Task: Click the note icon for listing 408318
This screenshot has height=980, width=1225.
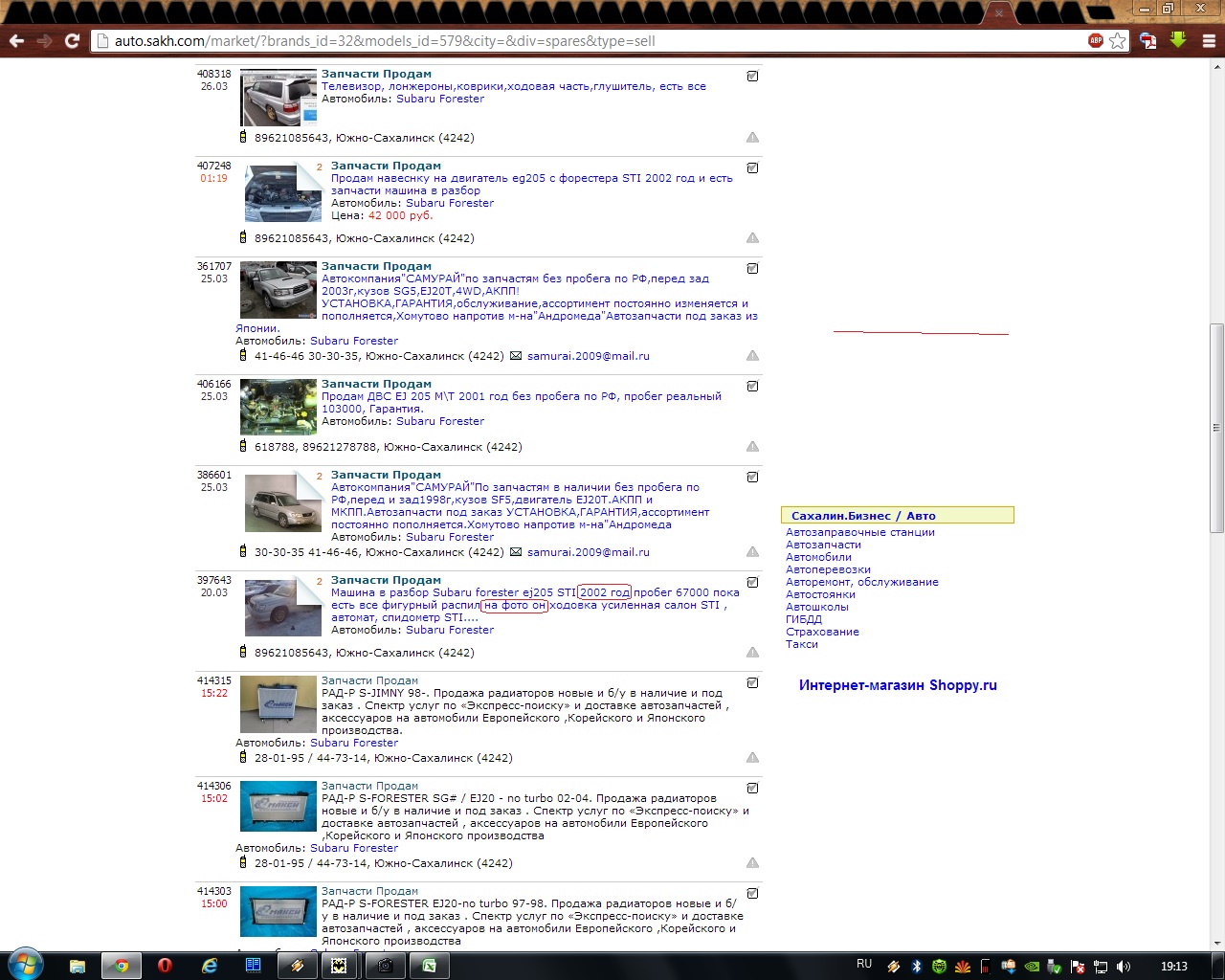Action: coord(752,76)
